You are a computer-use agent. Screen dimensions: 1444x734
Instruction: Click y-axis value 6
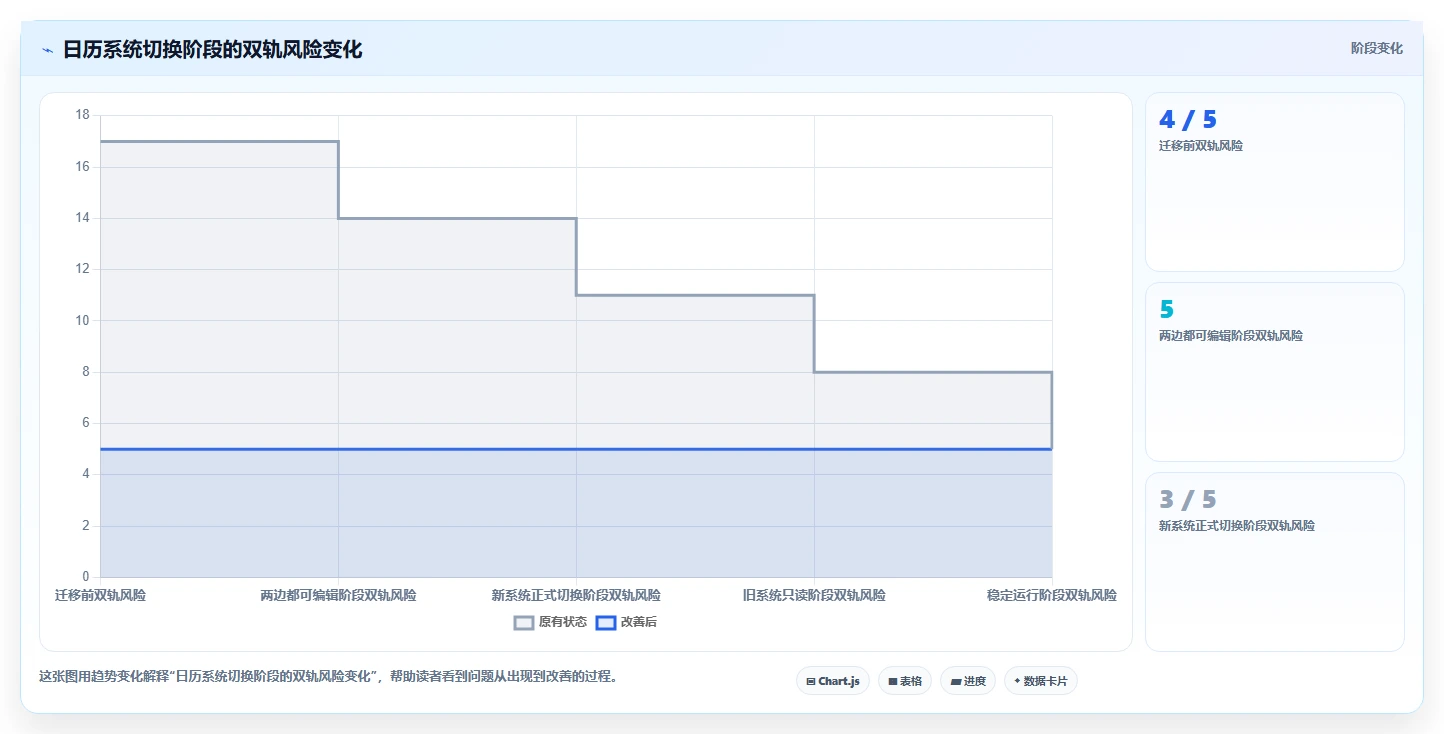point(85,423)
